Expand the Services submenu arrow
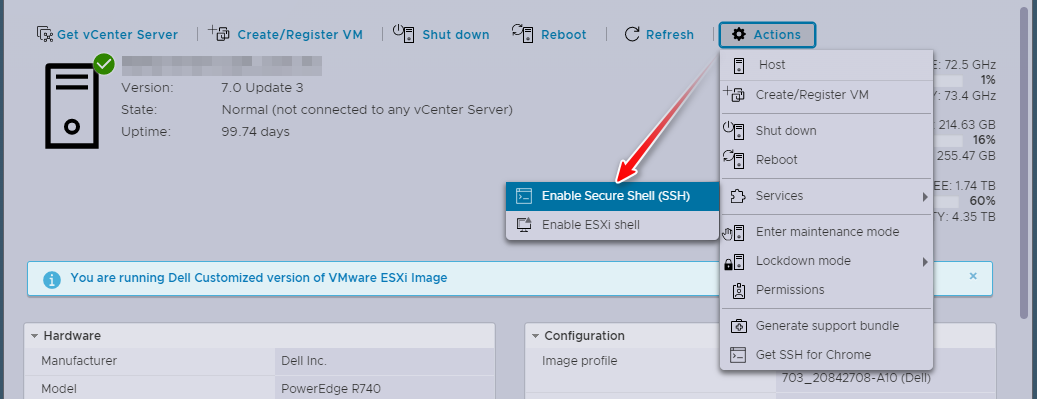Screen dimensions: 1037x399 [925, 197]
